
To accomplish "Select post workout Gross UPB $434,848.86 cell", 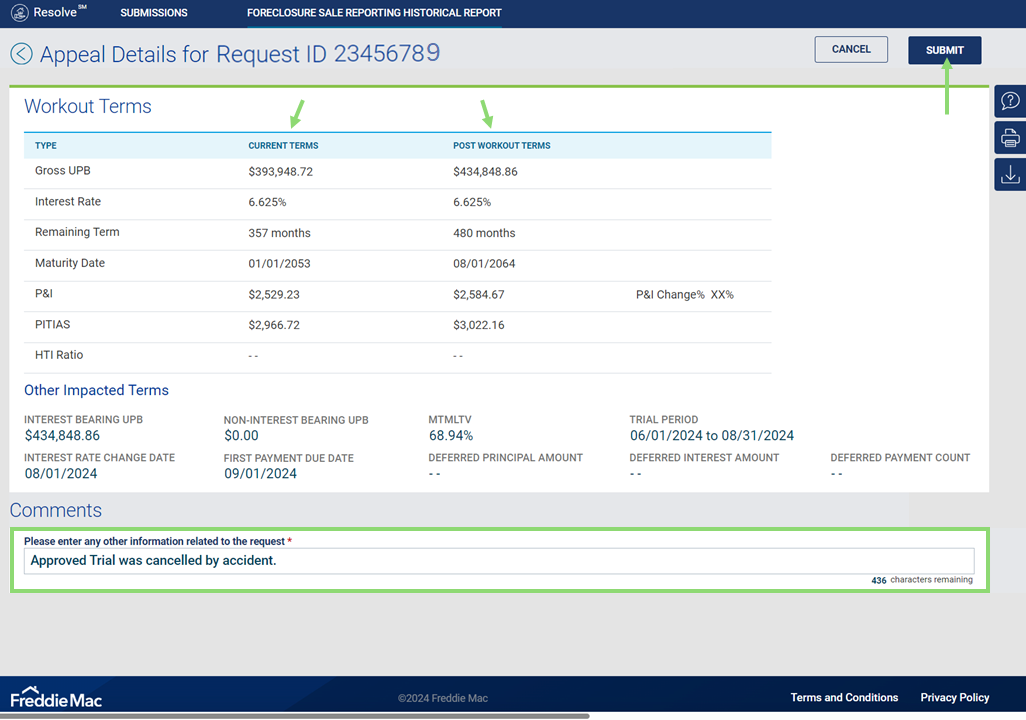I will (485, 171).
